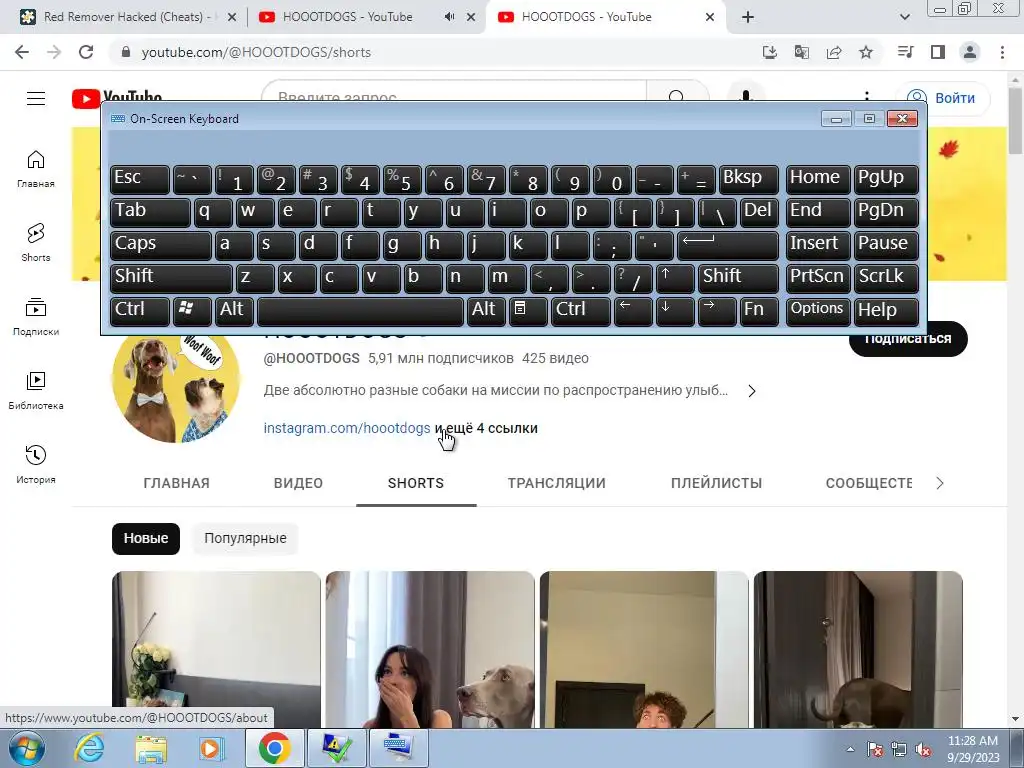This screenshot has width=1024, height=768.
Task: Toggle the ScrLk key
Action: point(886,278)
